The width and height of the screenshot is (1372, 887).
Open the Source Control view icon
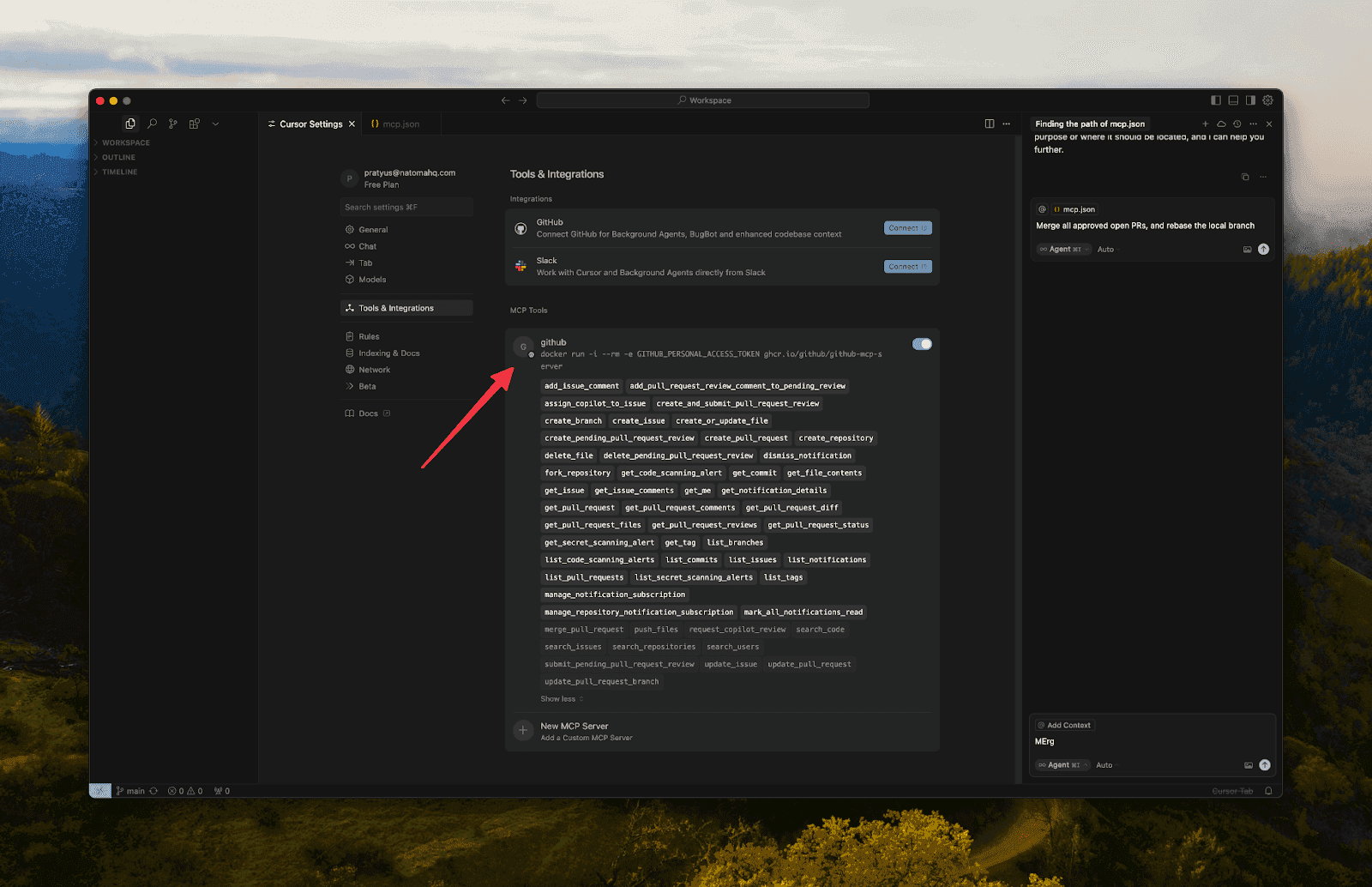point(173,124)
